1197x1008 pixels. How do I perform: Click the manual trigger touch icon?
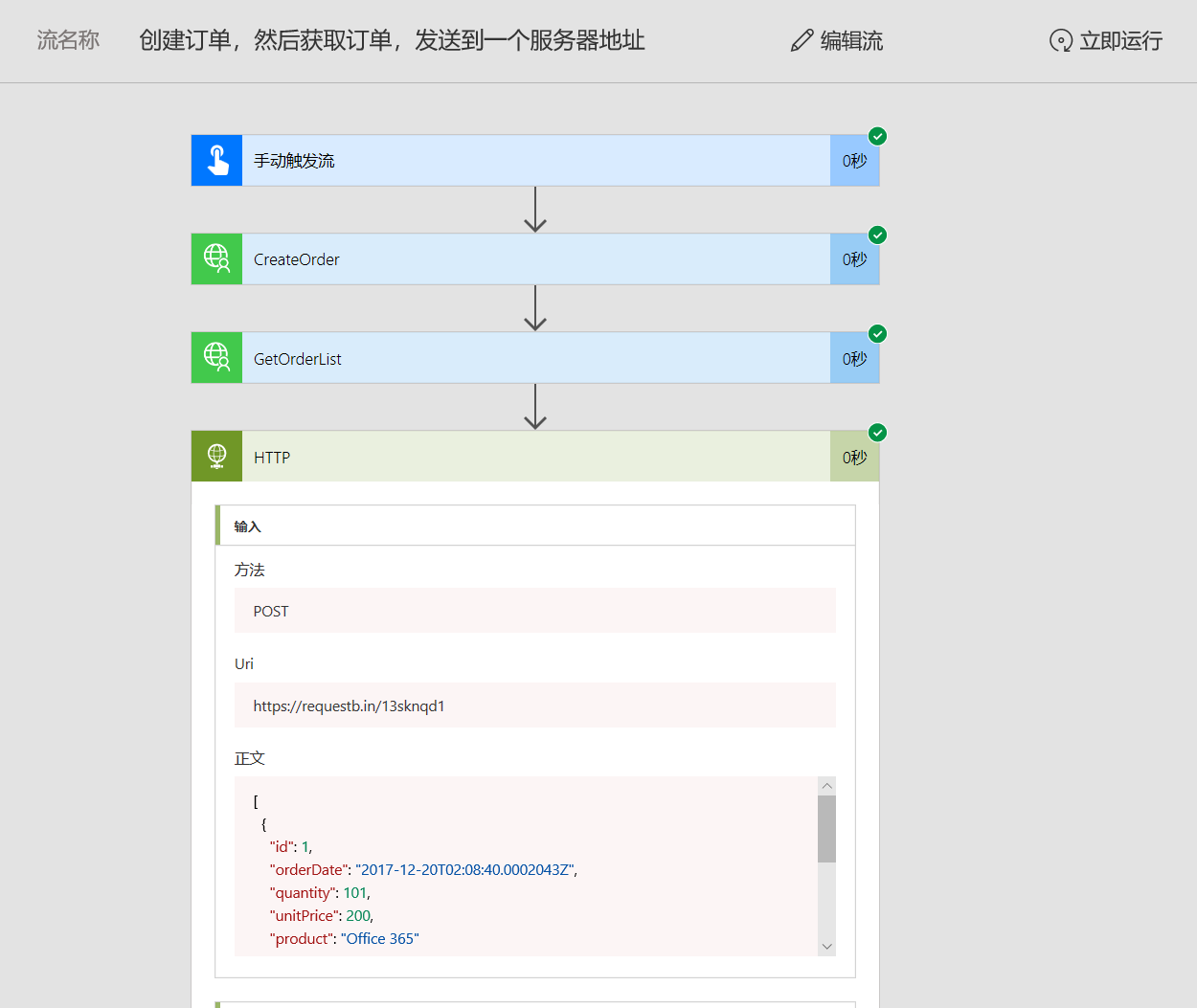tap(216, 160)
